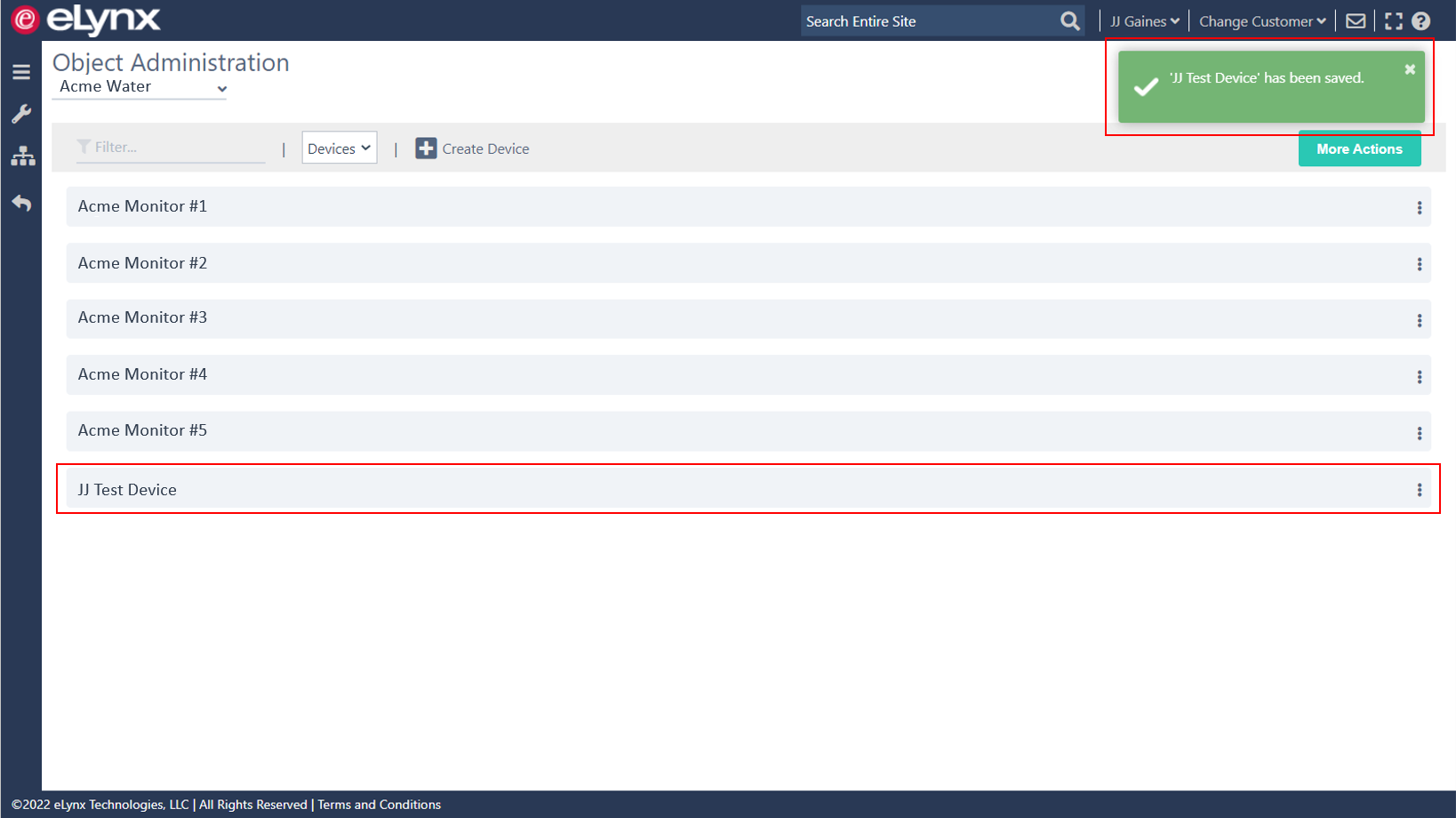
Task: Open the hamburger menu in sidebar
Action: pos(21,72)
